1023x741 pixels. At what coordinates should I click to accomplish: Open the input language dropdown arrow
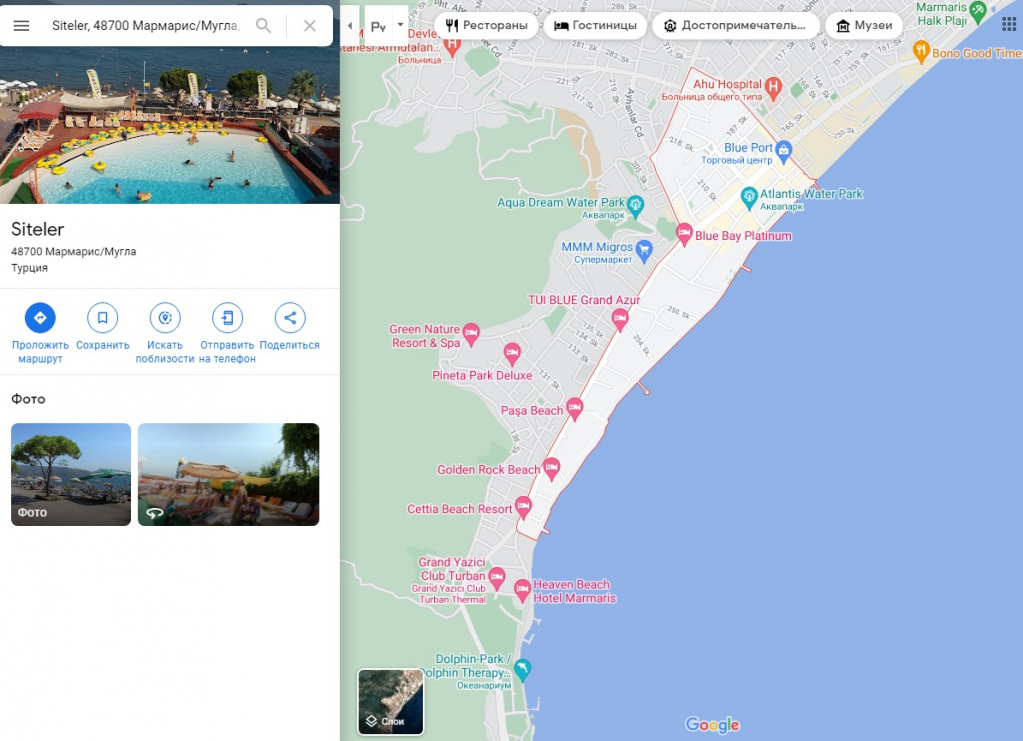tap(400, 25)
